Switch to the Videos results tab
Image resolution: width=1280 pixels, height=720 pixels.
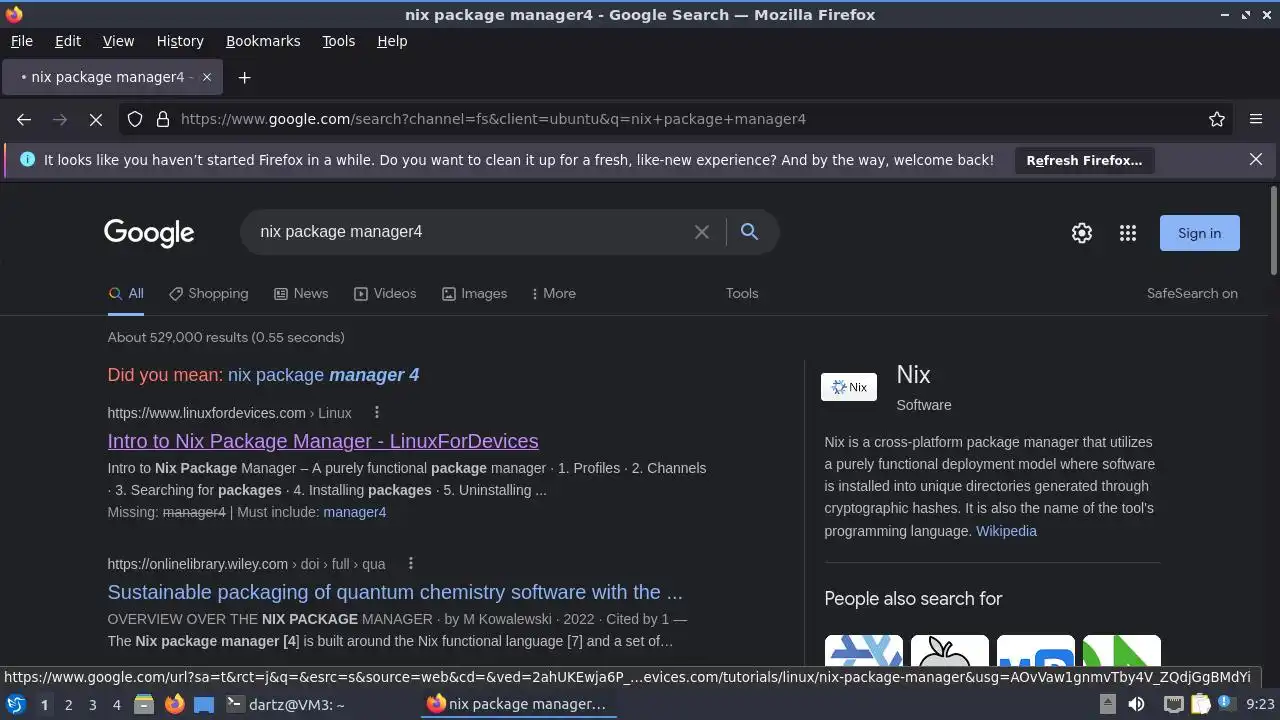(x=385, y=293)
